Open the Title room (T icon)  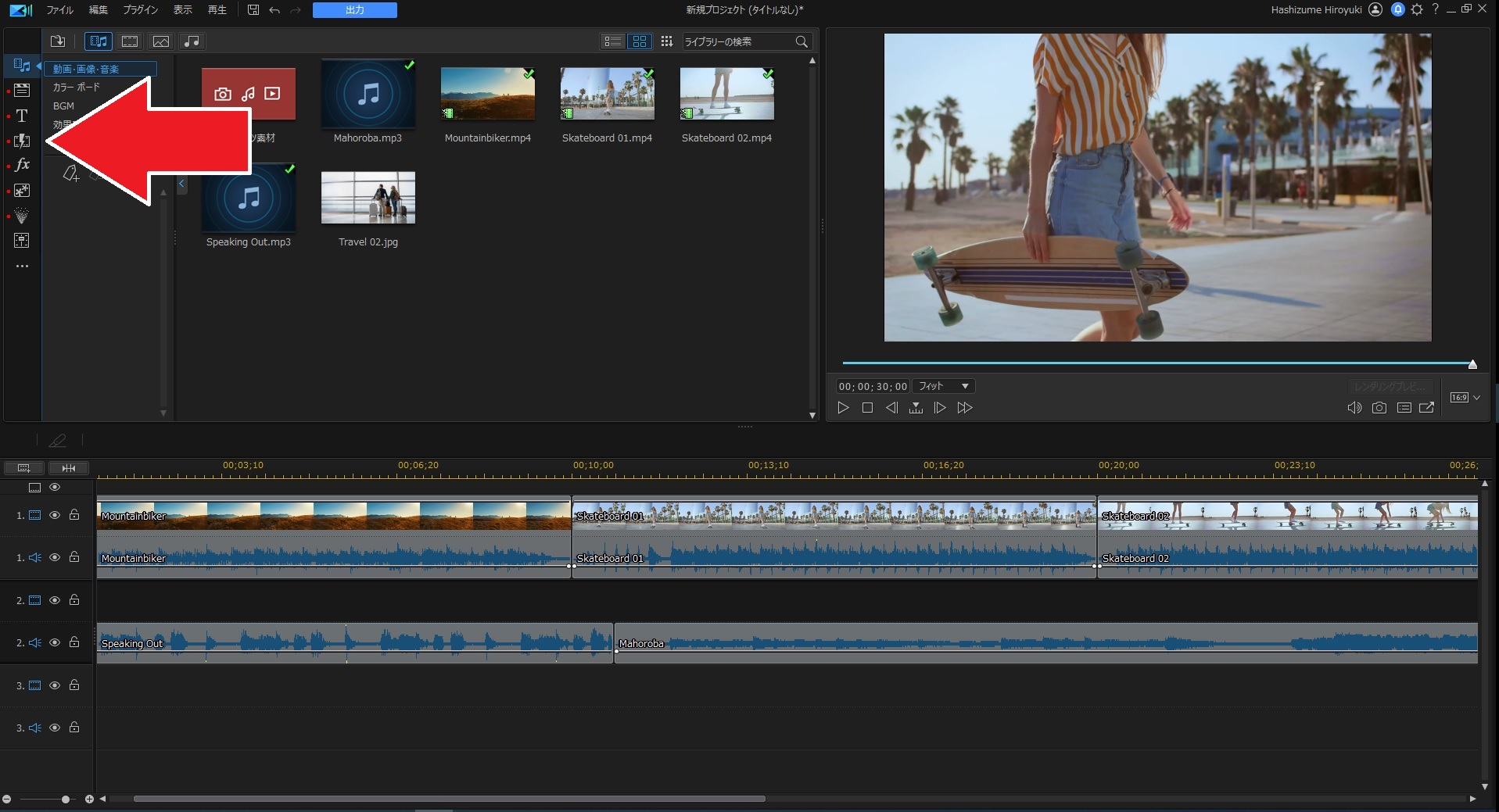click(x=22, y=116)
